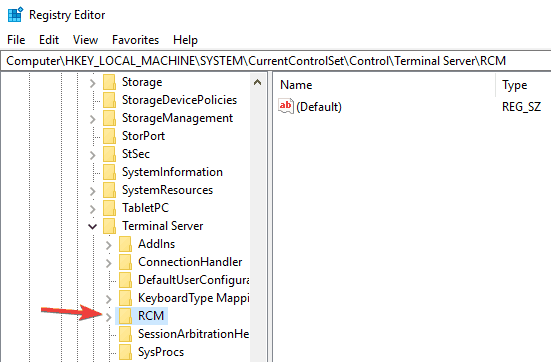Select the TabletPC folder icon

point(109,208)
